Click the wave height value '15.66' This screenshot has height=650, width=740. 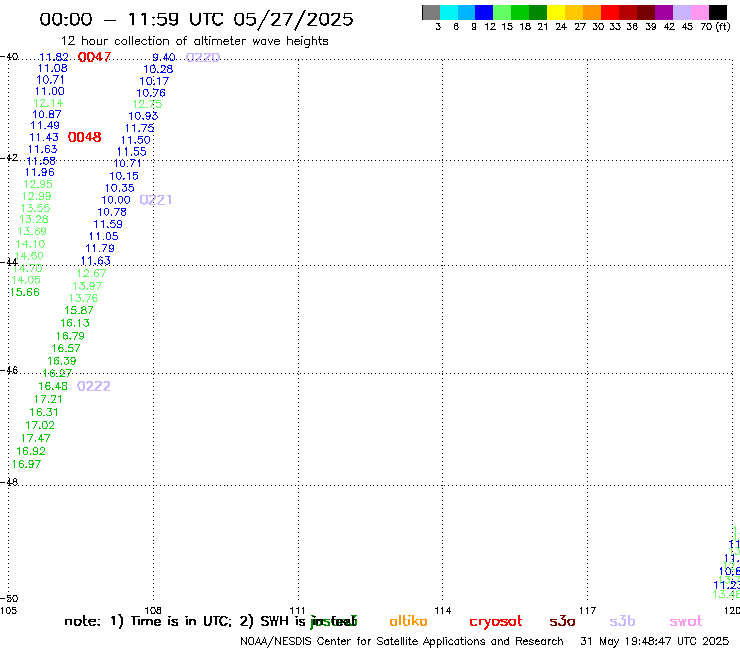(25, 292)
